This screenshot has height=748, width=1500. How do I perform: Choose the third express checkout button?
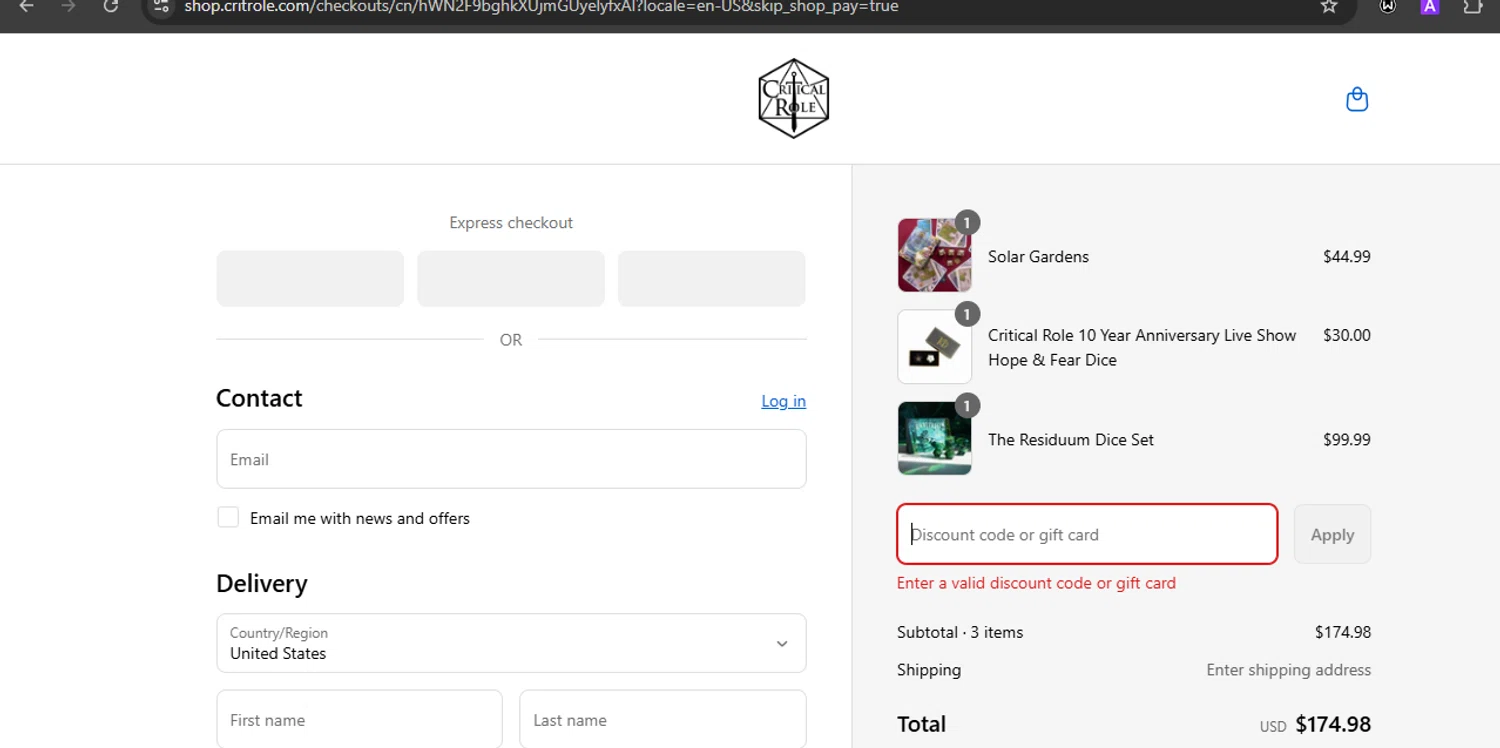[712, 278]
